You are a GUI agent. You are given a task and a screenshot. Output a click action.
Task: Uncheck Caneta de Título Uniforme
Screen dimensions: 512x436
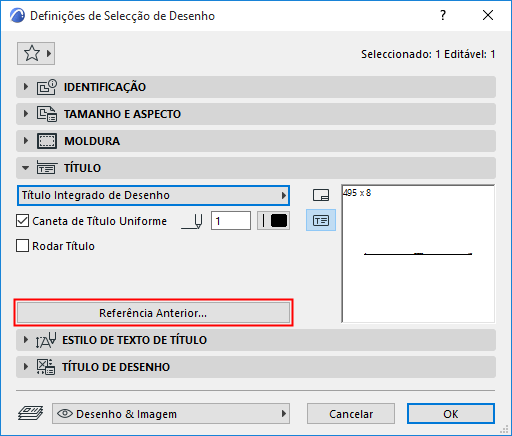tap(22, 221)
